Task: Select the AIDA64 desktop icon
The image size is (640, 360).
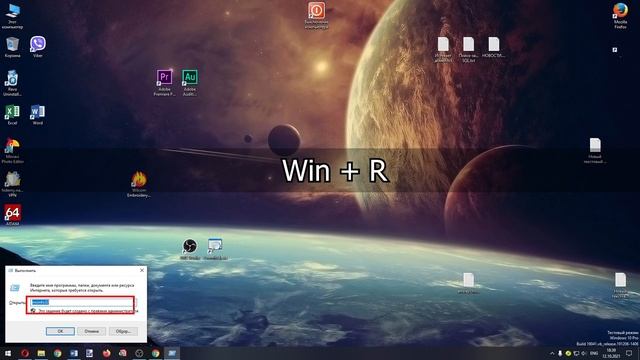Action: pyautogui.click(x=12, y=215)
